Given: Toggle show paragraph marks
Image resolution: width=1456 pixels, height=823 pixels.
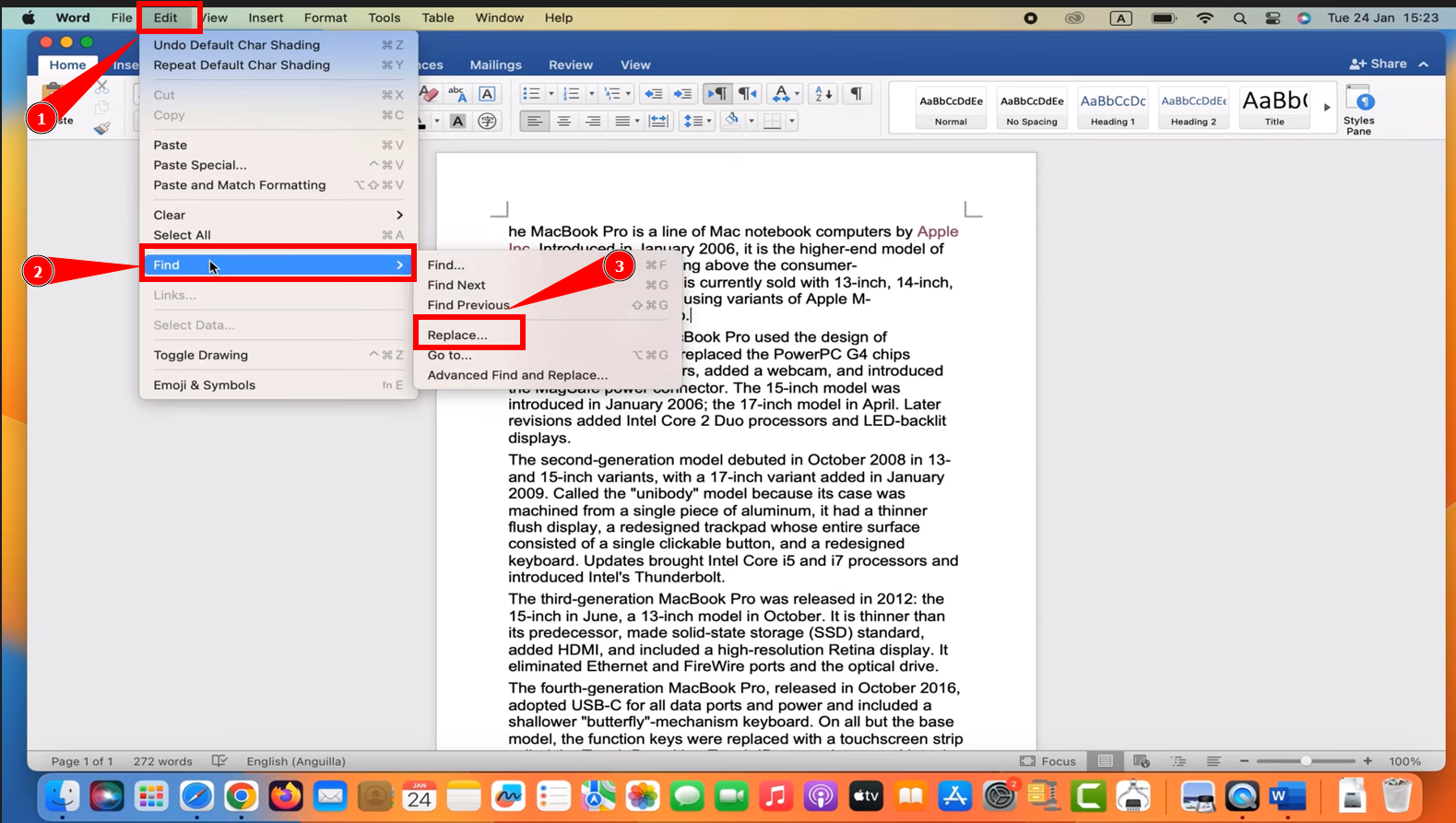Looking at the screenshot, I should [857, 94].
